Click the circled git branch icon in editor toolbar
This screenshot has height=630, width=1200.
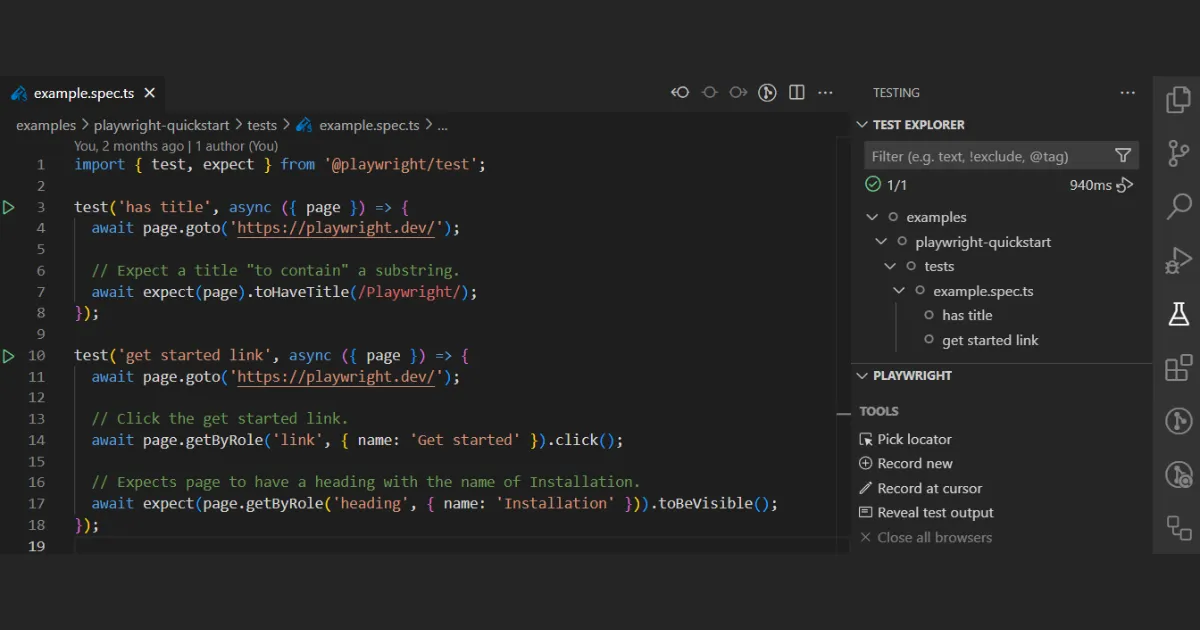[x=767, y=92]
